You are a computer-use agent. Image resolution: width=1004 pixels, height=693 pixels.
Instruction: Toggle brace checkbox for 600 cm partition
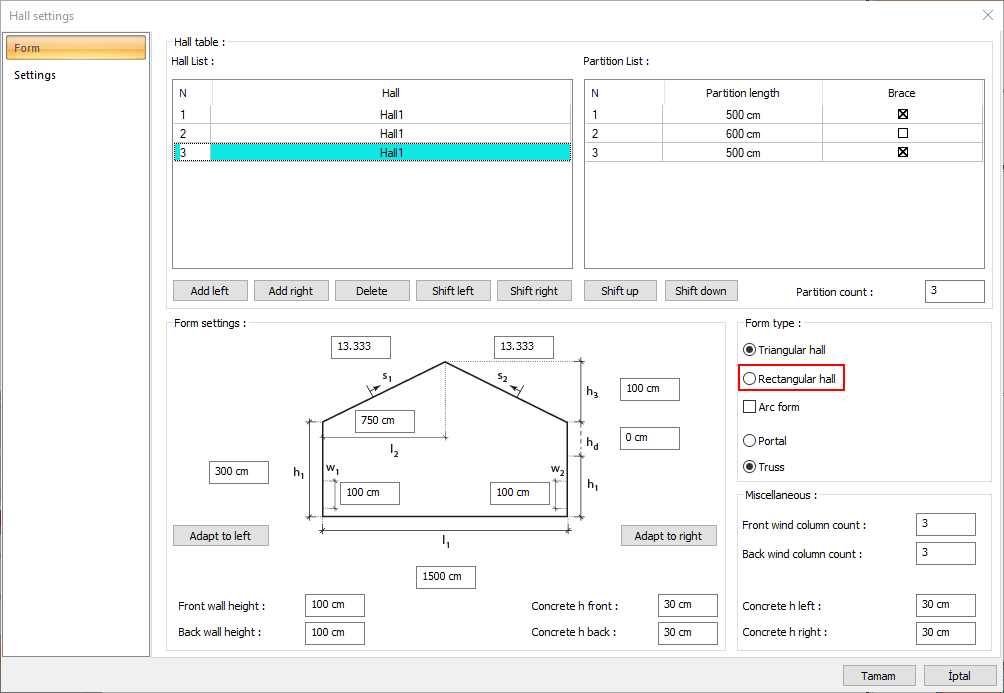point(902,133)
